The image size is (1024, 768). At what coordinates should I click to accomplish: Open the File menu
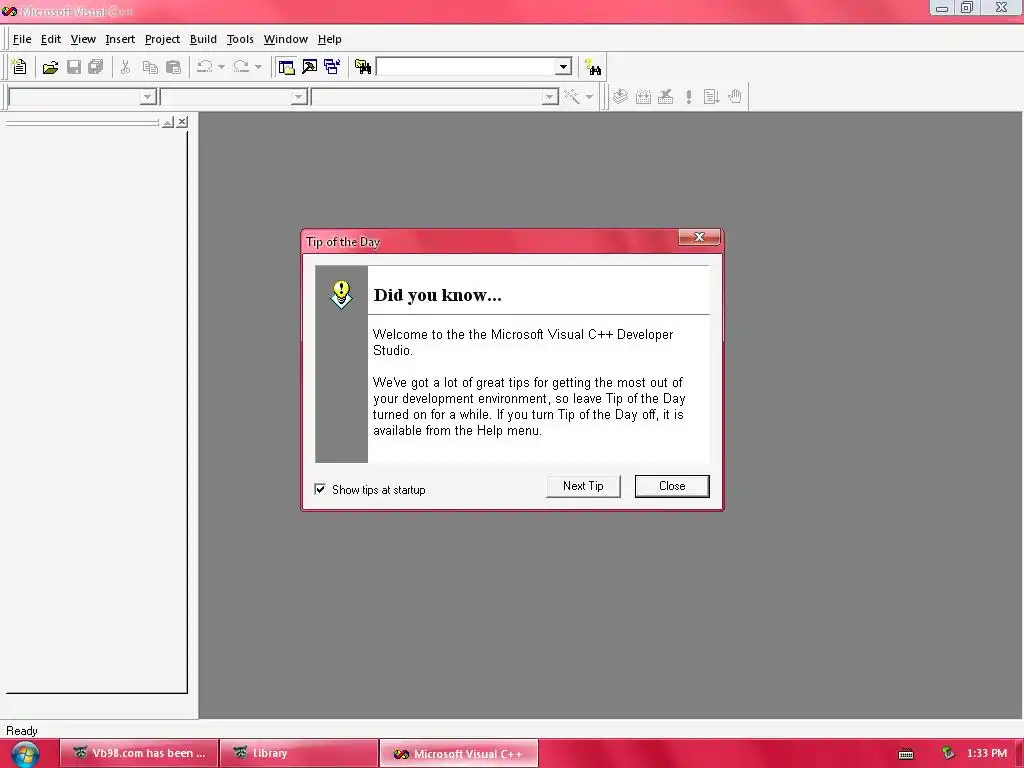click(x=22, y=39)
